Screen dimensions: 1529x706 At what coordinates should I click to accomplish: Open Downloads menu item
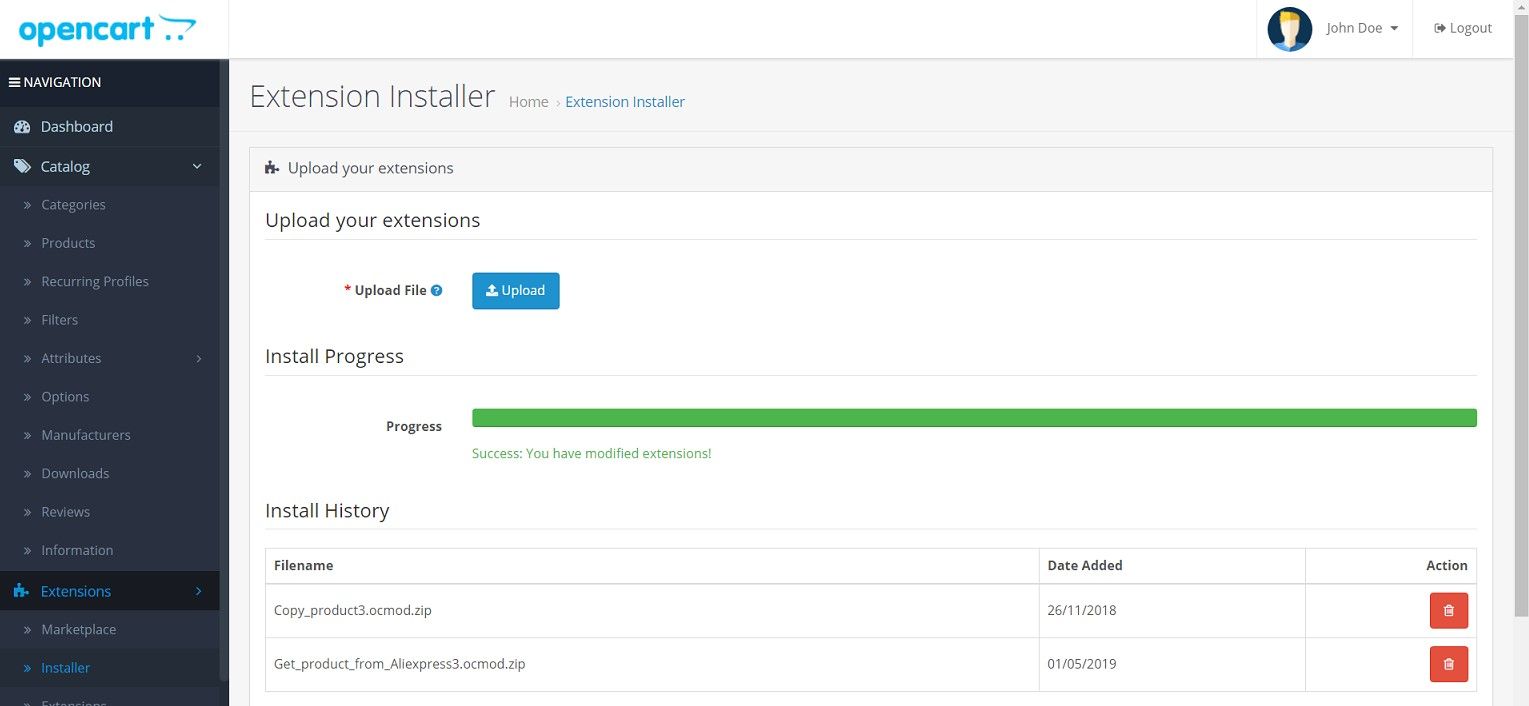[x=110, y=474]
